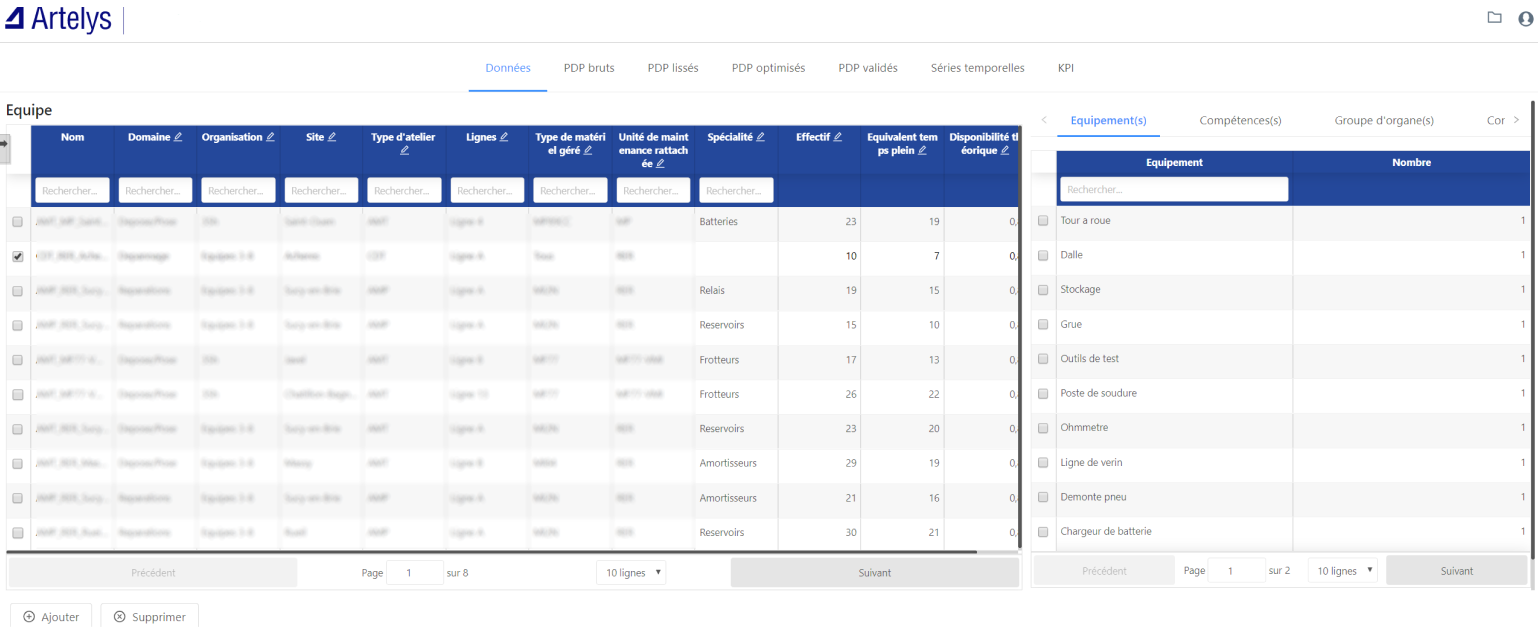Image resolution: width=1538 pixels, height=633 pixels.
Task: Click the Equipement table page number field
Action: [x=1236, y=571]
